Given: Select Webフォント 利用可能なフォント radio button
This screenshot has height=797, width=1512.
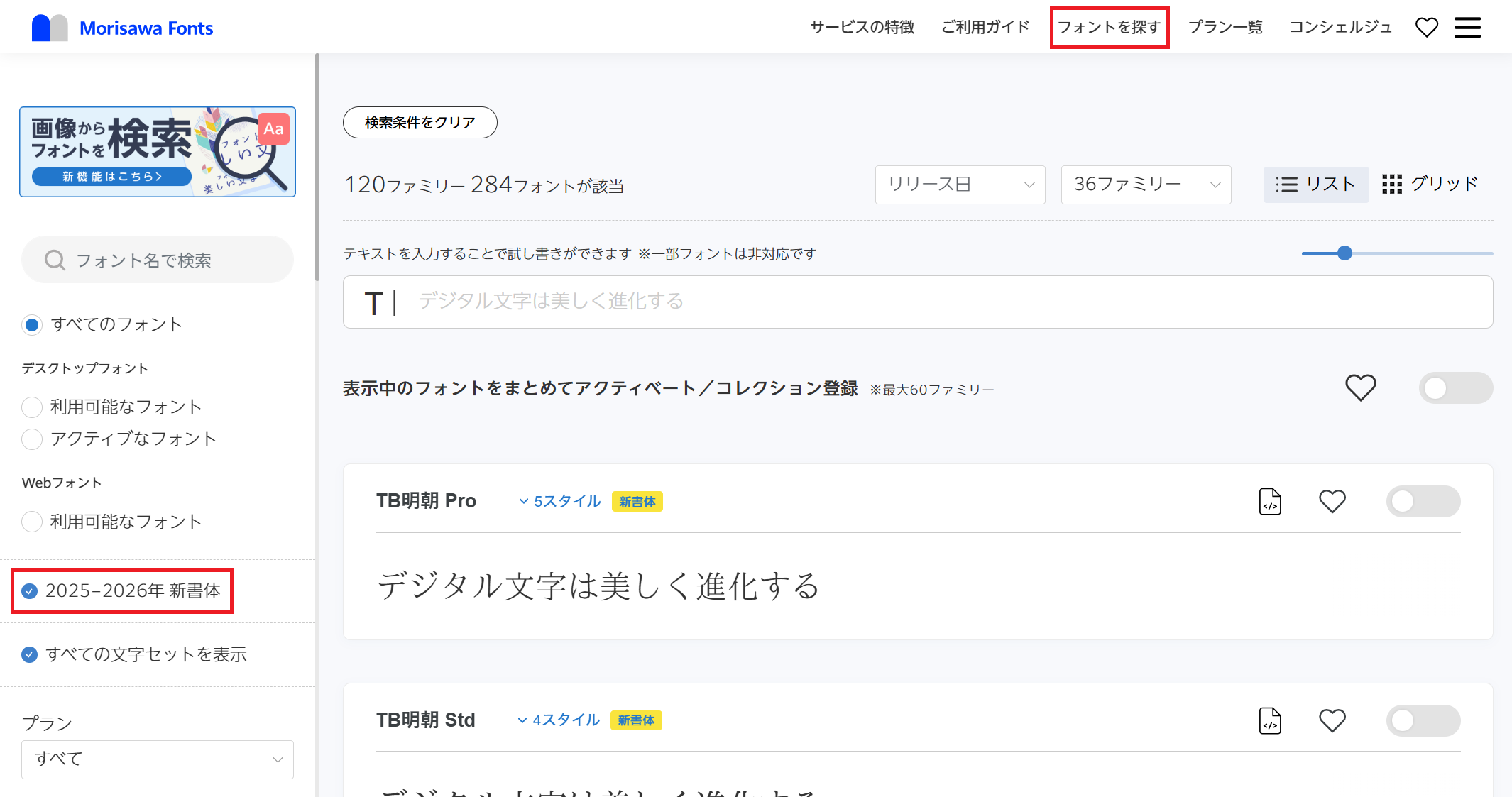Looking at the screenshot, I should click(32, 522).
